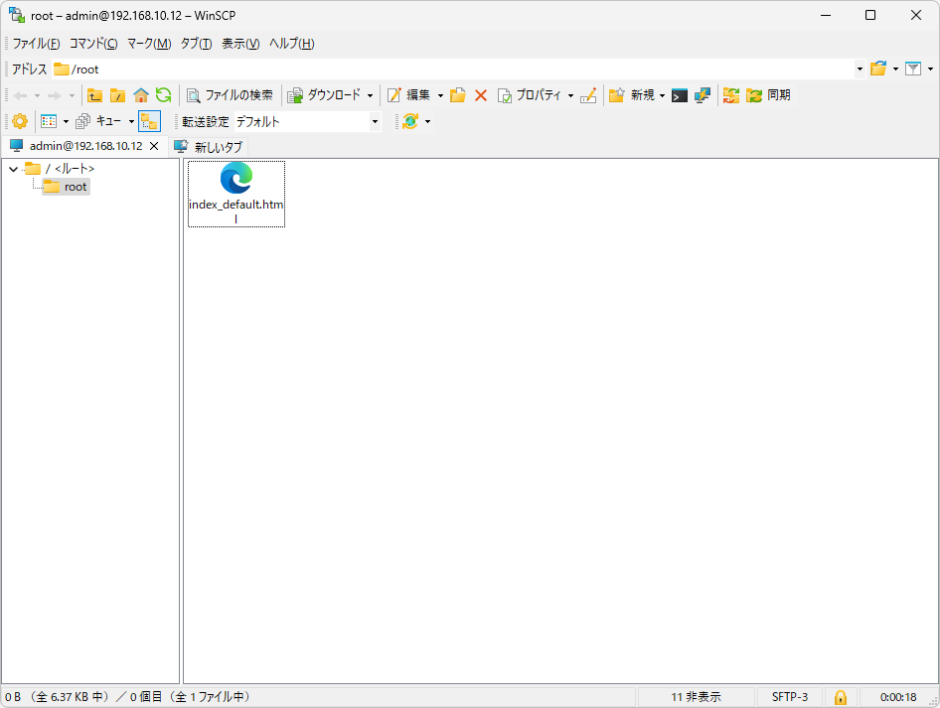The width and height of the screenshot is (940, 708).
Task: Open a console via the terminal icon
Action: (x=681, y=95)
